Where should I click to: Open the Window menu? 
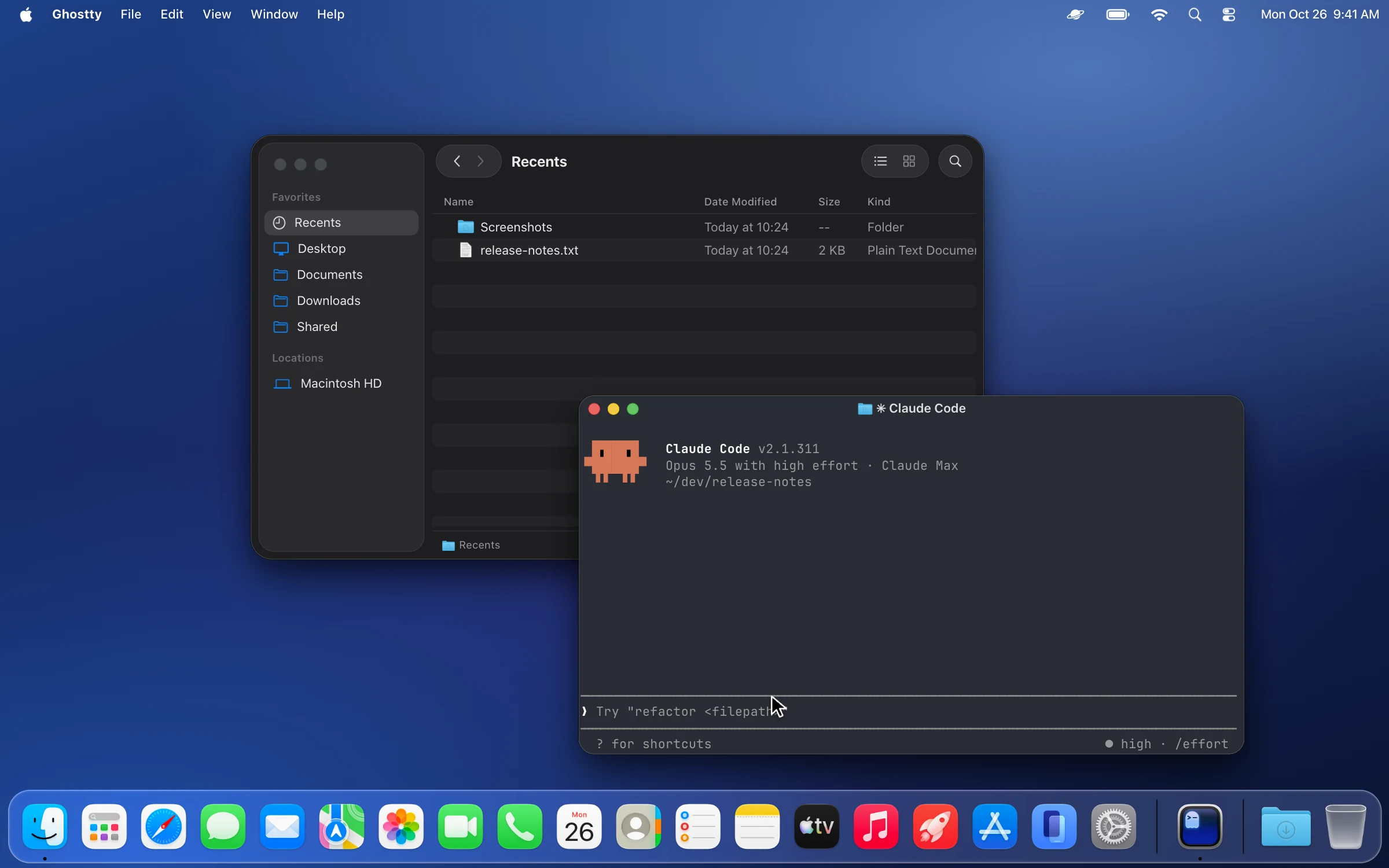[x=274, y=14]
